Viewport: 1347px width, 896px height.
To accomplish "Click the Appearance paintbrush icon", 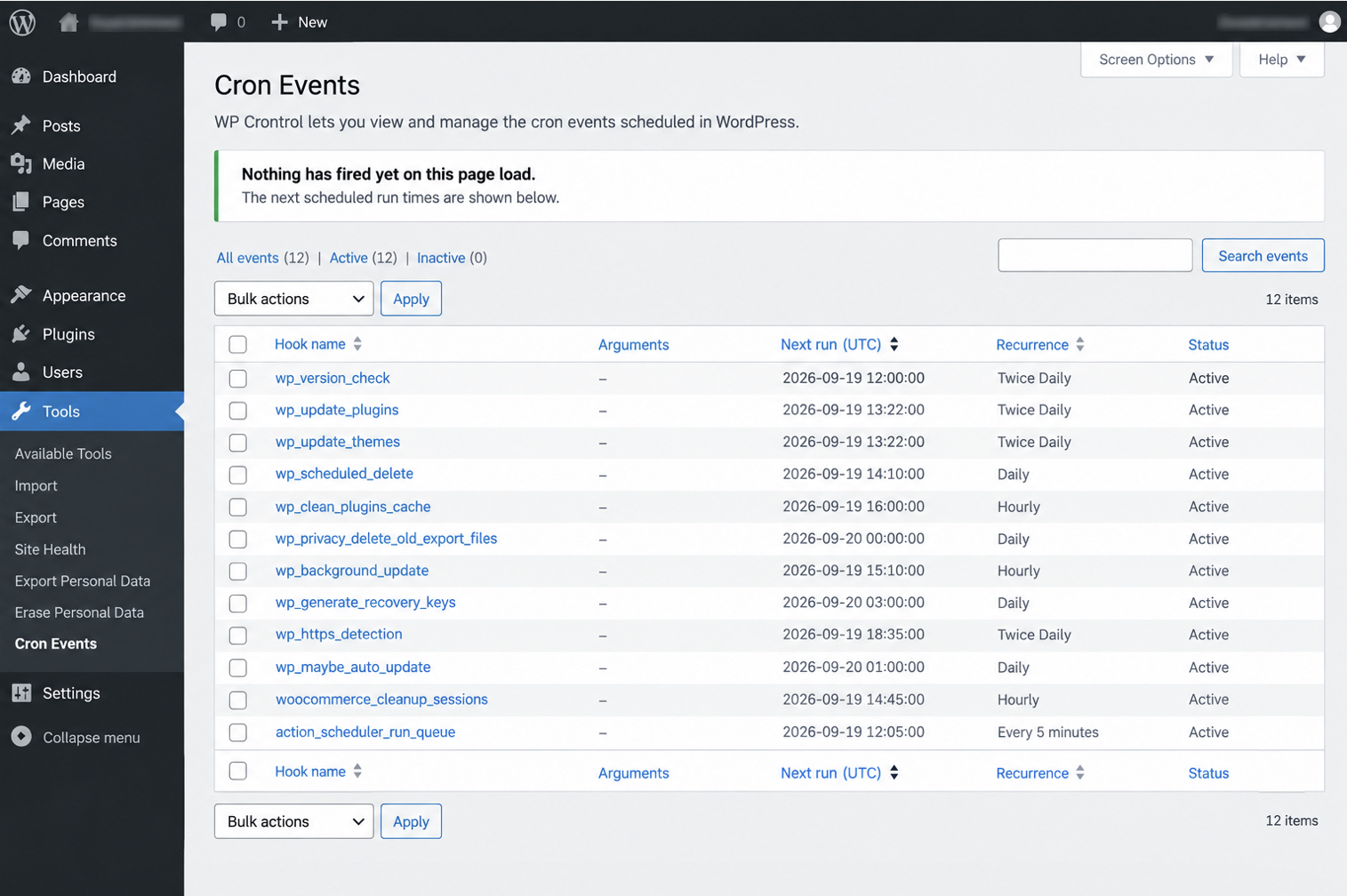I will pyautogui.click(x=21, y=295).
